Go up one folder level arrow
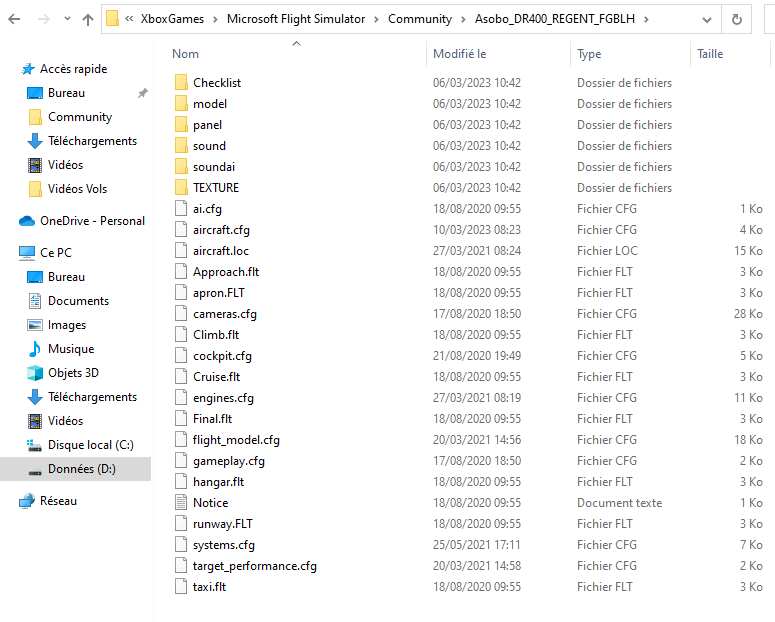Viewport: 775px width, 622px height. [x=88, y=19]
